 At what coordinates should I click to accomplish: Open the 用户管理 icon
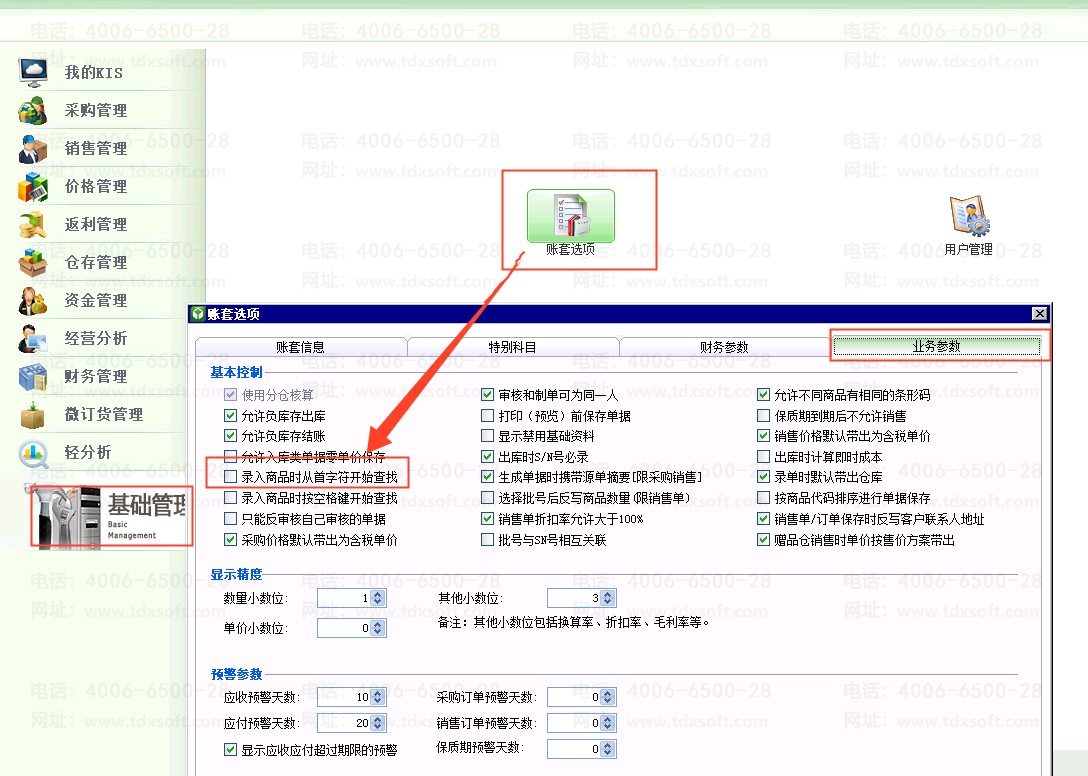pos(968,219)
